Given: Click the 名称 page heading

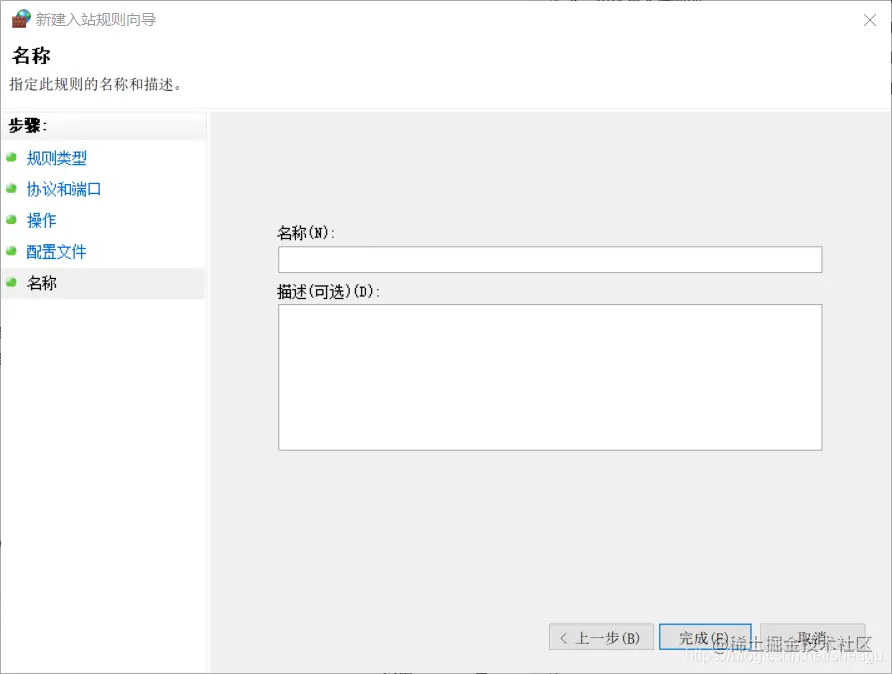Looking at the screenshot, I should point(33,55).
